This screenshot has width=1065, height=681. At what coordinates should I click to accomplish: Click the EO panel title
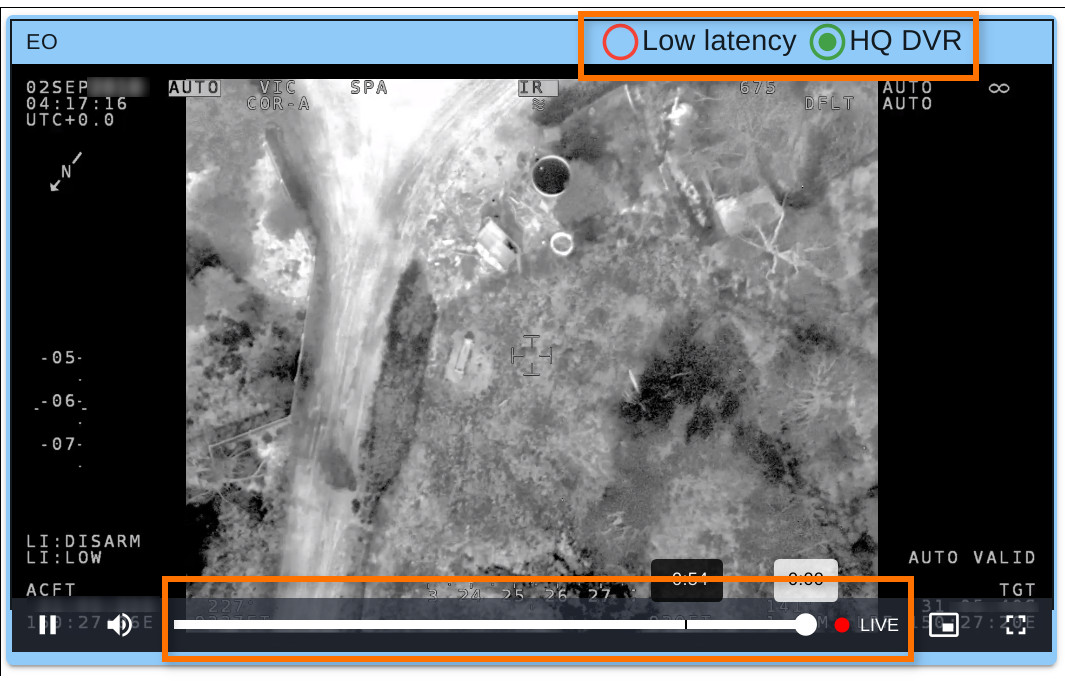point(42,42)
